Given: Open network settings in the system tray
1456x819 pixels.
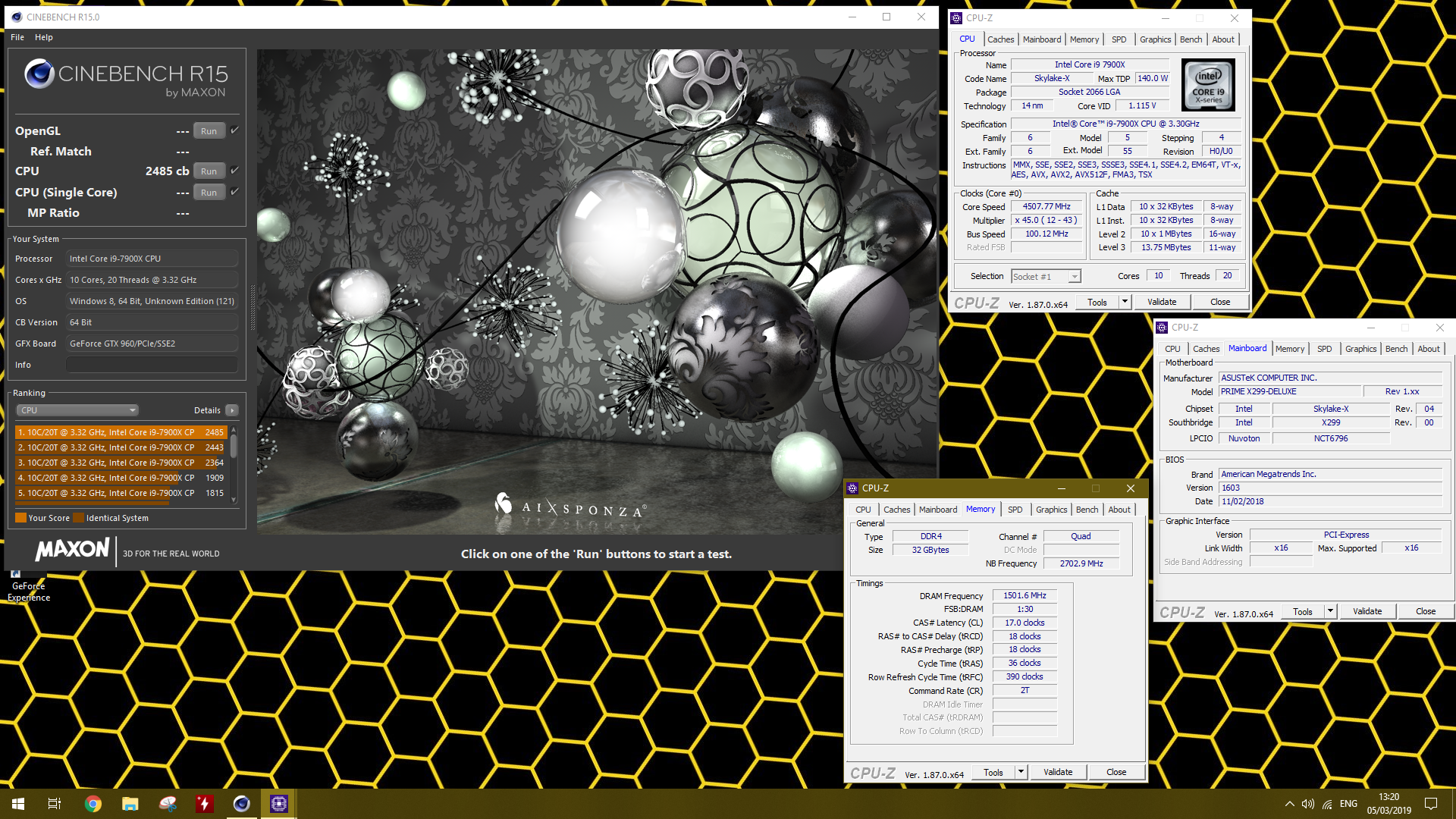Looking at the screenshot, I should tap(1327, 804).
